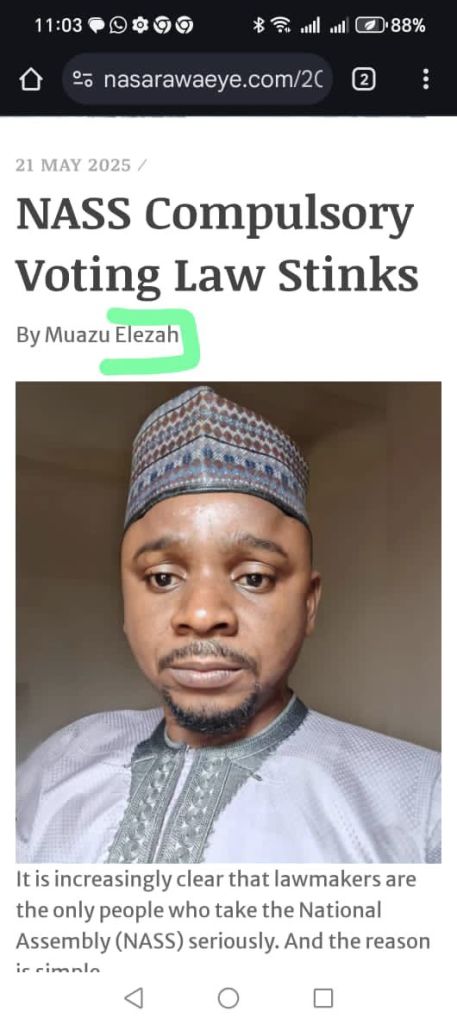Open site info icon in address bar

[82, 80]
